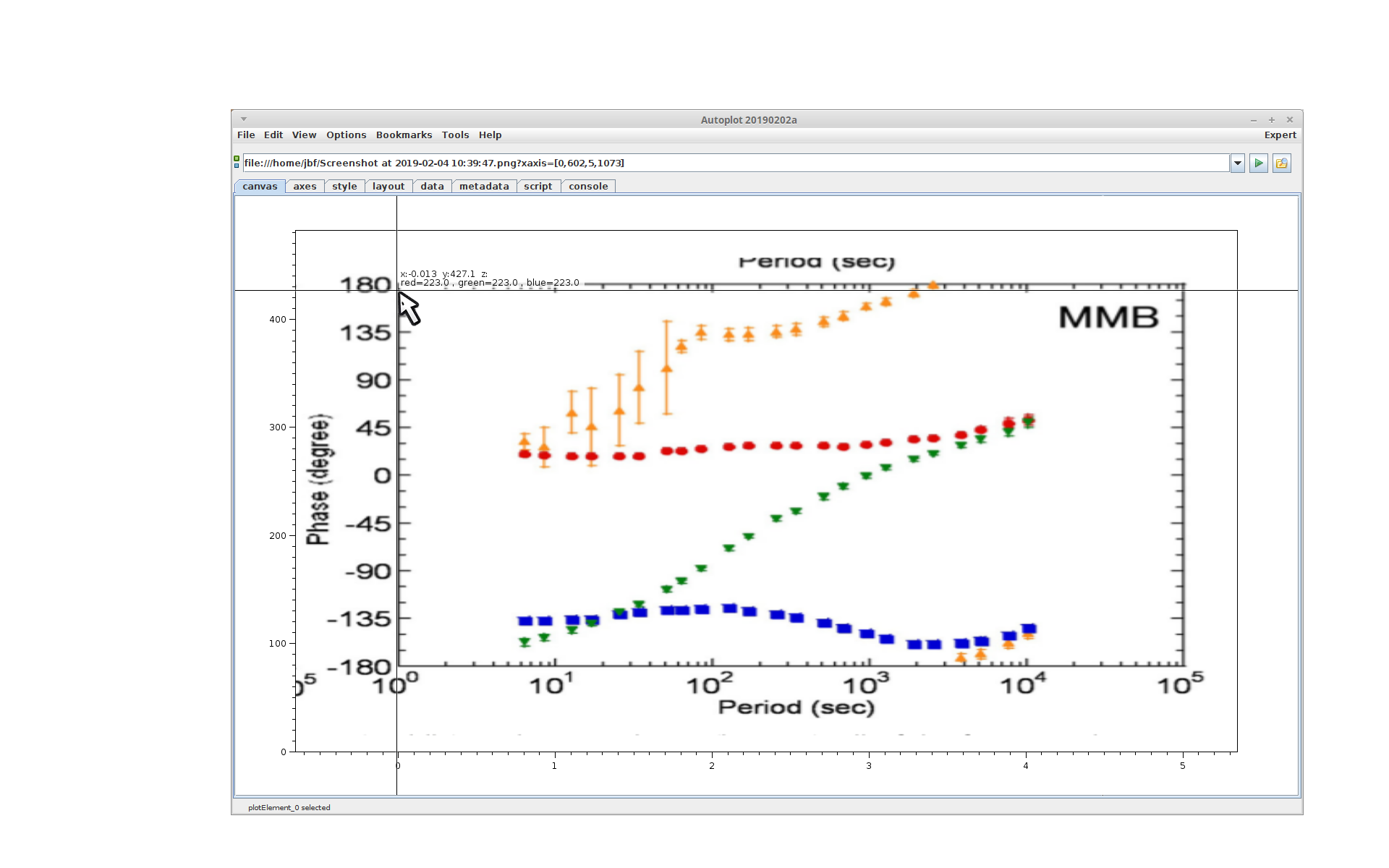
Task: Click the x-axis tick label 3
Action: tap(869, 766)
